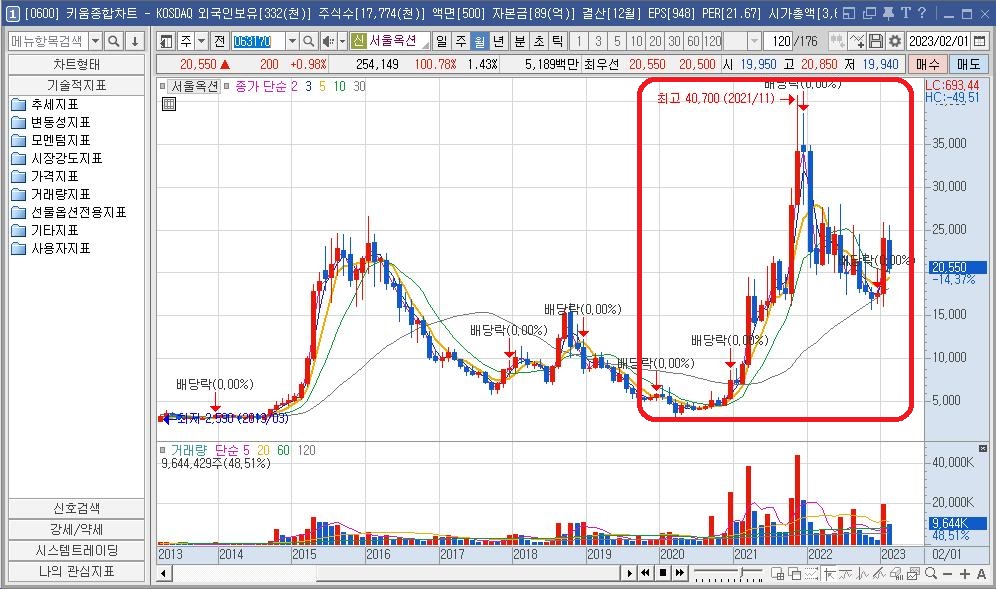The width and height of the screenshot is (996, 589).
Task: Click the dotted chart arrows icon at bottom
Action: [x=811, y=573]
